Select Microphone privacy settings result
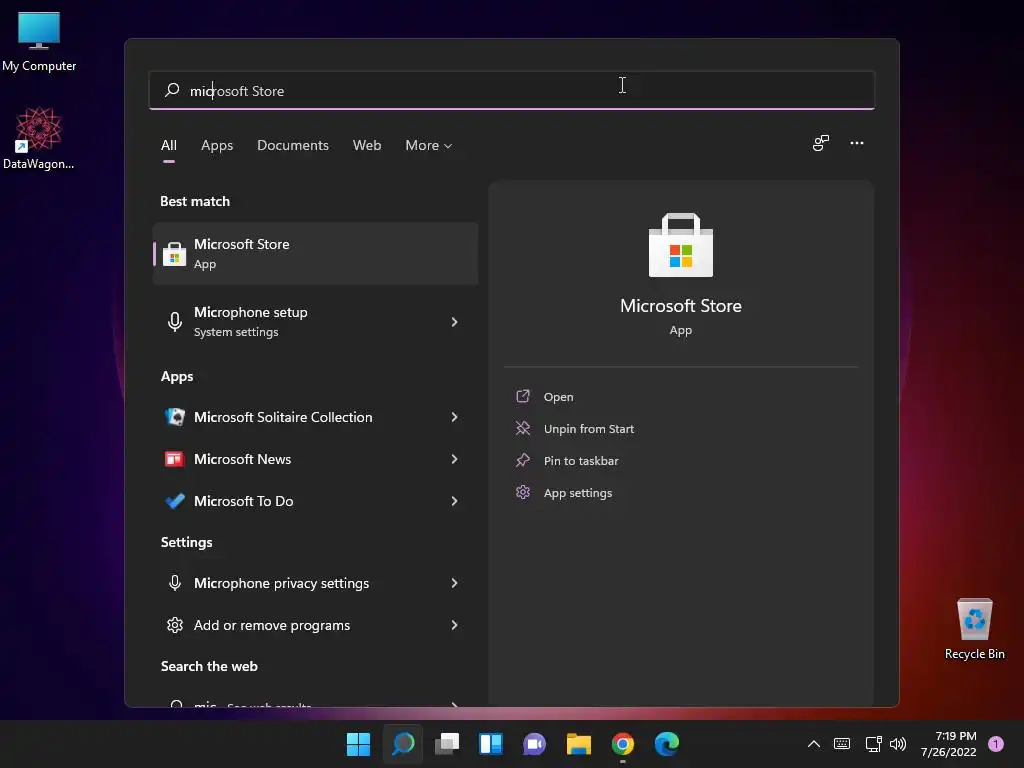 click(315, 583)
